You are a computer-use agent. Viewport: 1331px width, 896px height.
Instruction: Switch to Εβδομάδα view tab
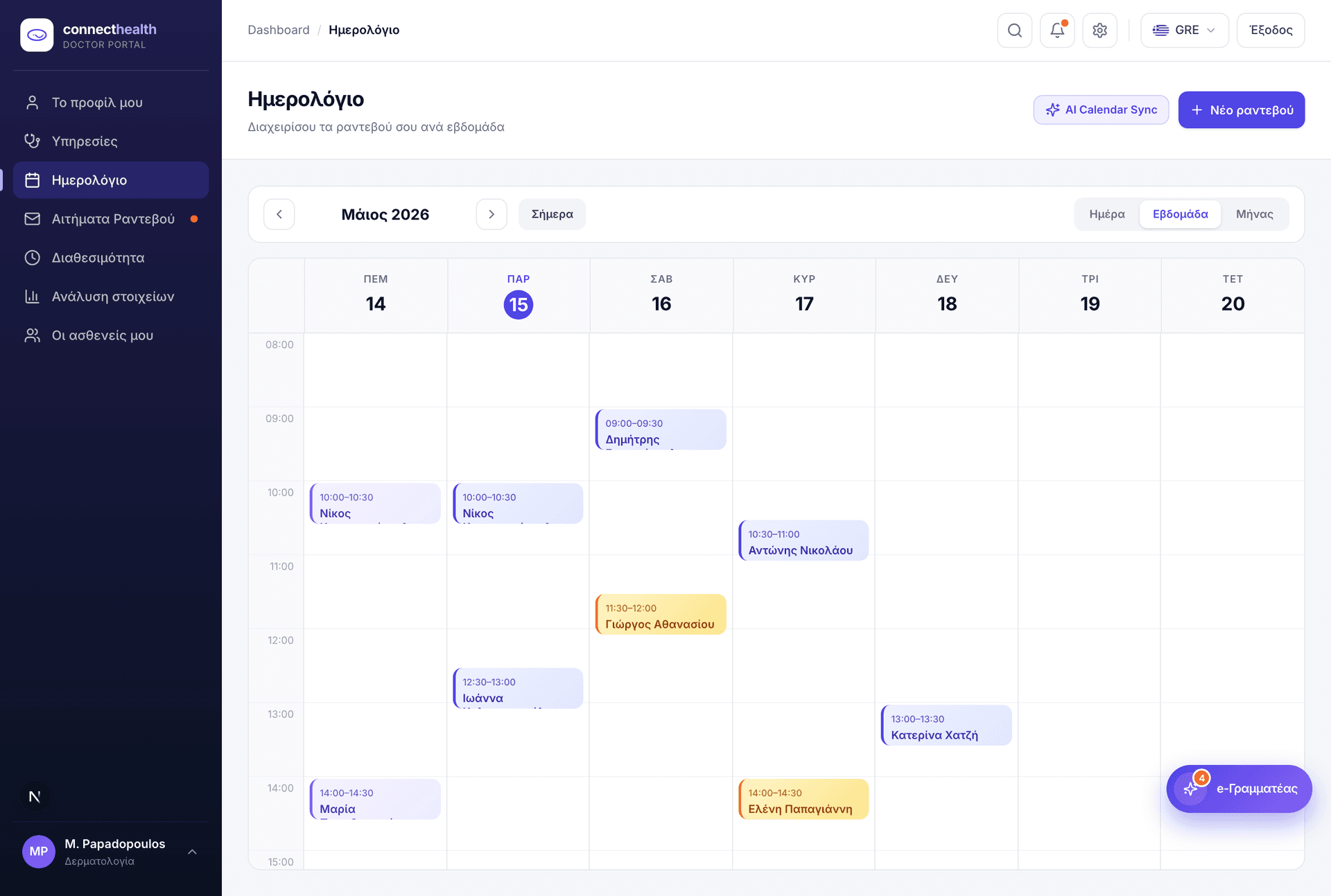(1180, 214)
